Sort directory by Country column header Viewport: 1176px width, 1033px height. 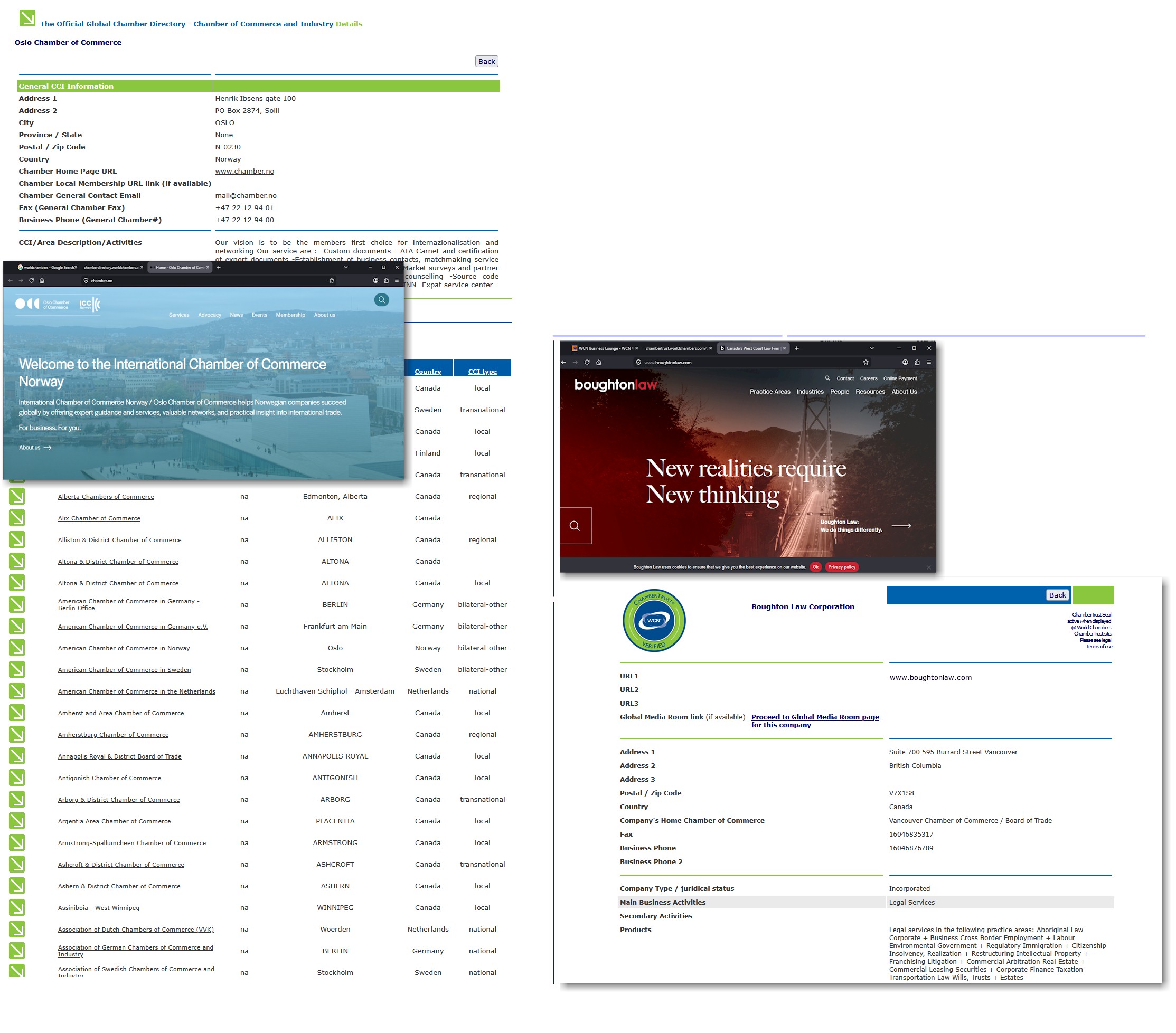[x=428, y=372]
